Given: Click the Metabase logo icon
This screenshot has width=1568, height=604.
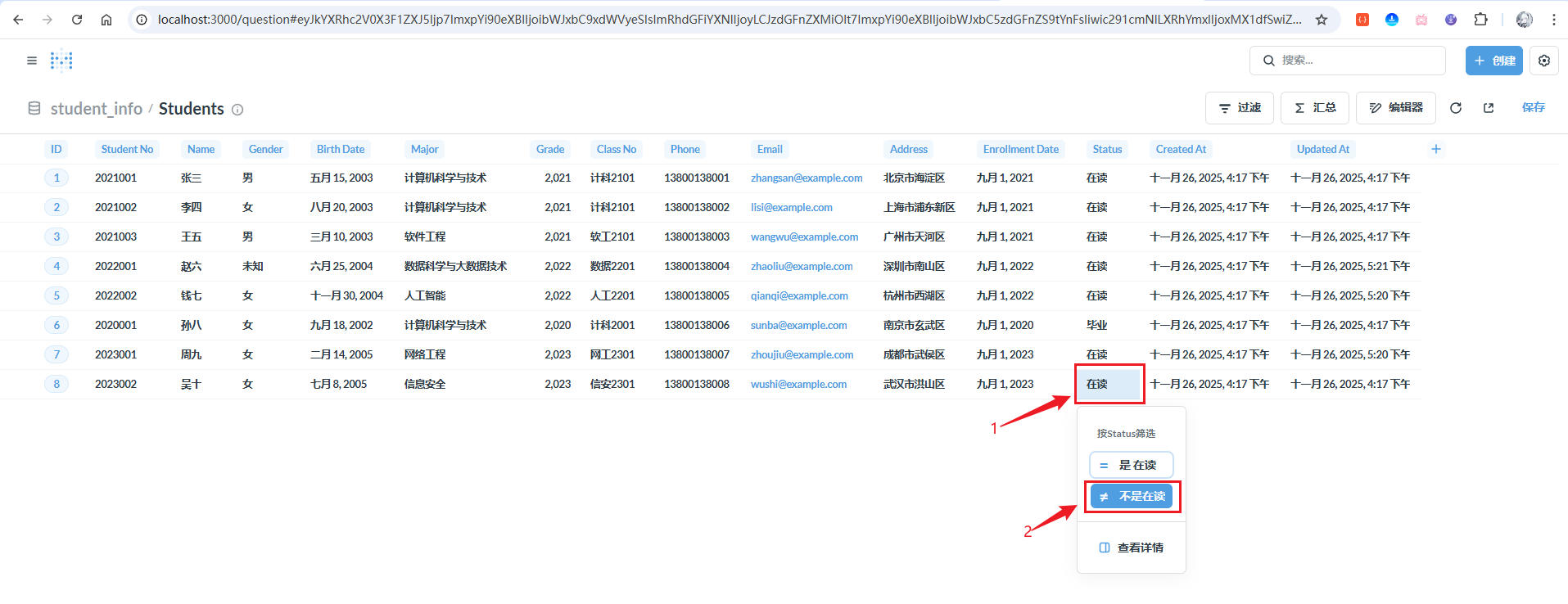Looking at the screenshot, I should coord(61,61).
